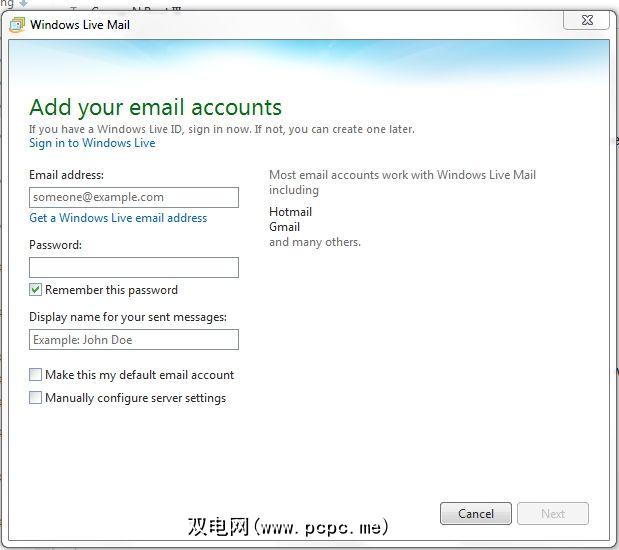Click the 'and many others.' text
This screenshot has height=550, width=619.
tap(315, 242)
